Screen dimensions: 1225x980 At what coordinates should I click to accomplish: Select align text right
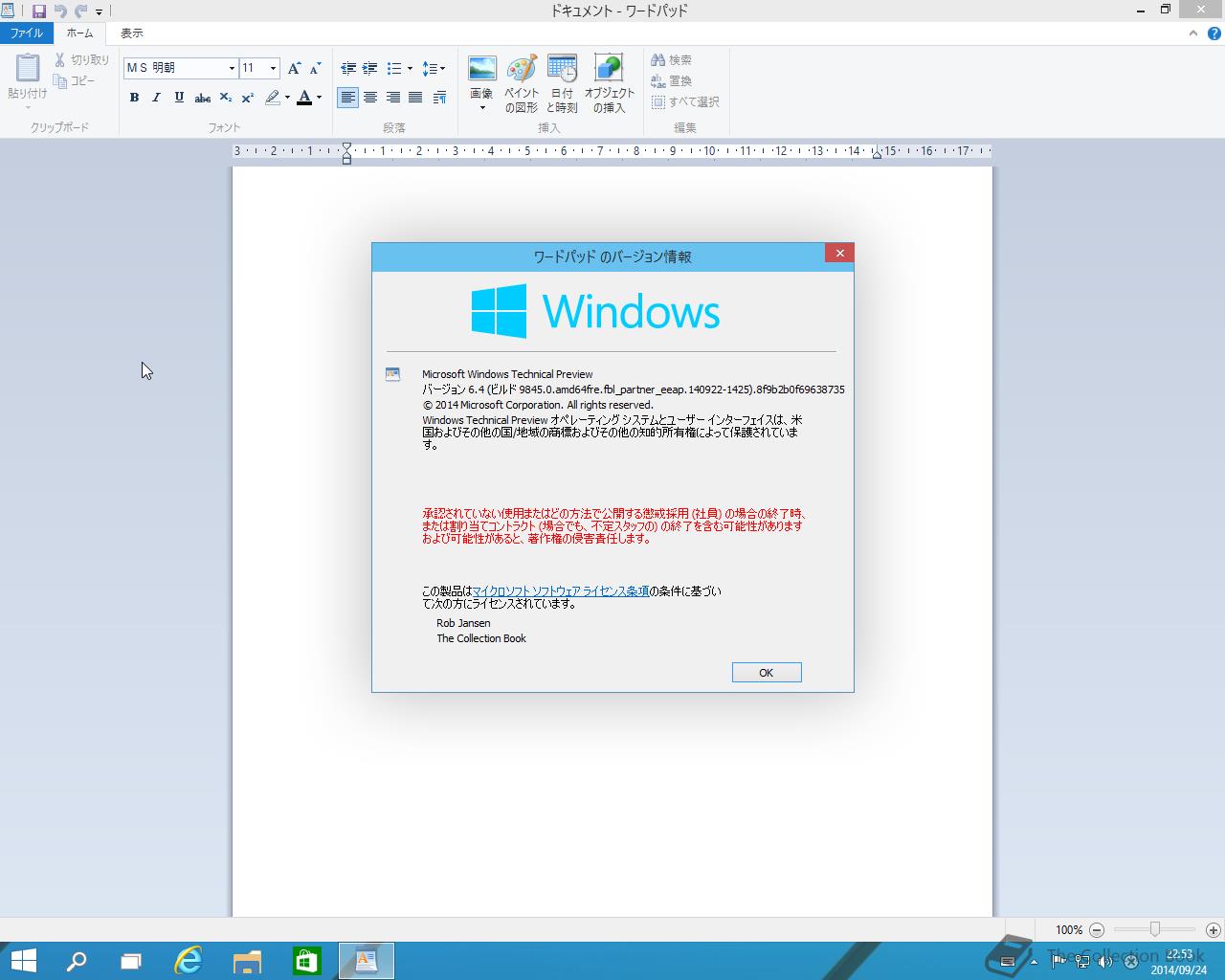(392, 97)
